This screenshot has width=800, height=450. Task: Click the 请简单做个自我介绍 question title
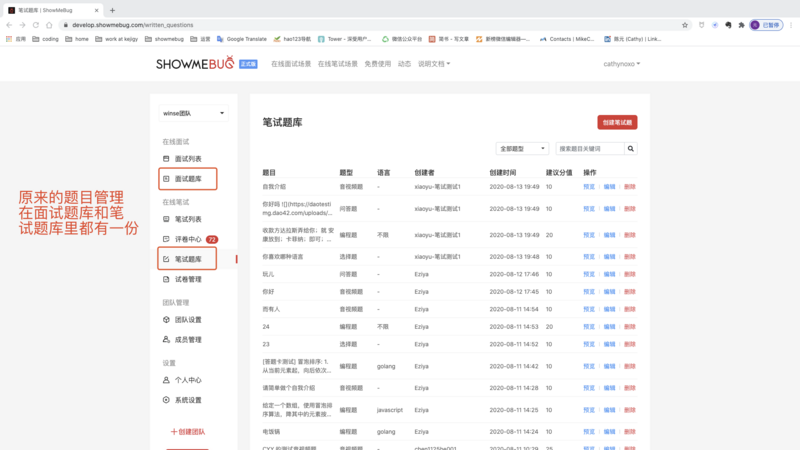[289, 388]
